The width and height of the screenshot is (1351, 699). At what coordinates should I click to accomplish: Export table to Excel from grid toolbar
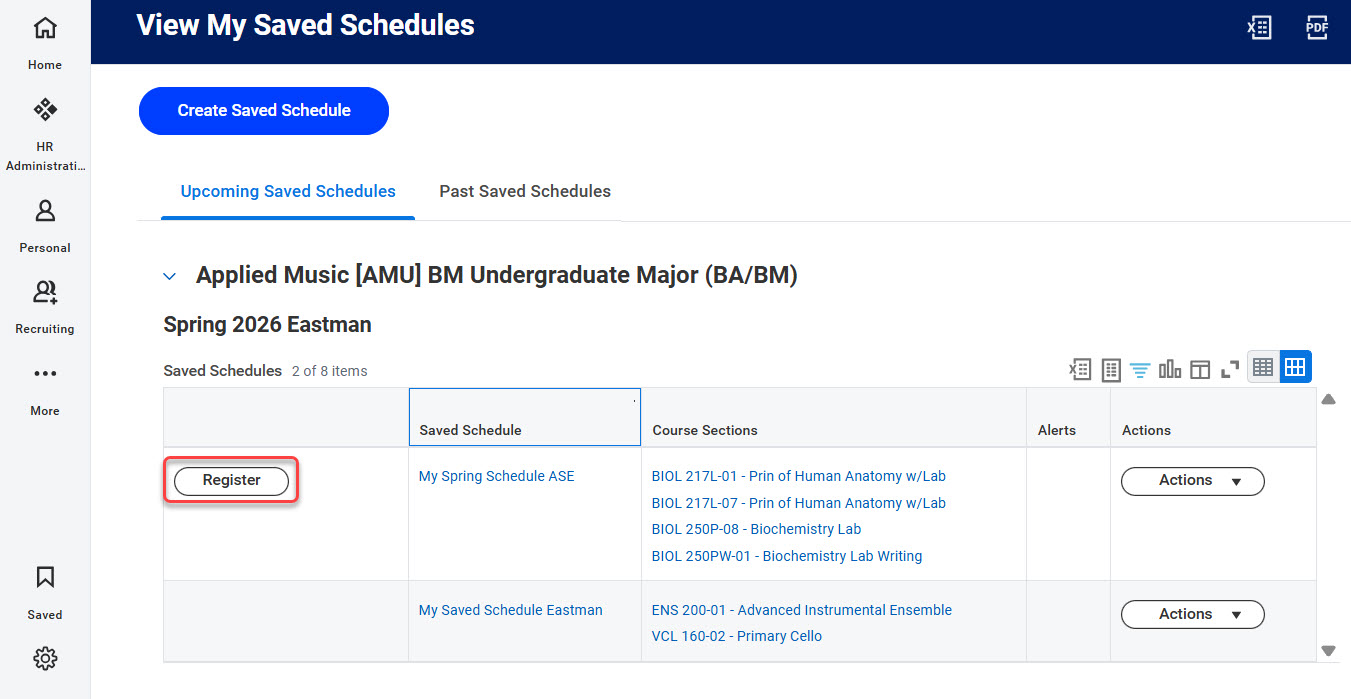click(x=1080, y=370)
